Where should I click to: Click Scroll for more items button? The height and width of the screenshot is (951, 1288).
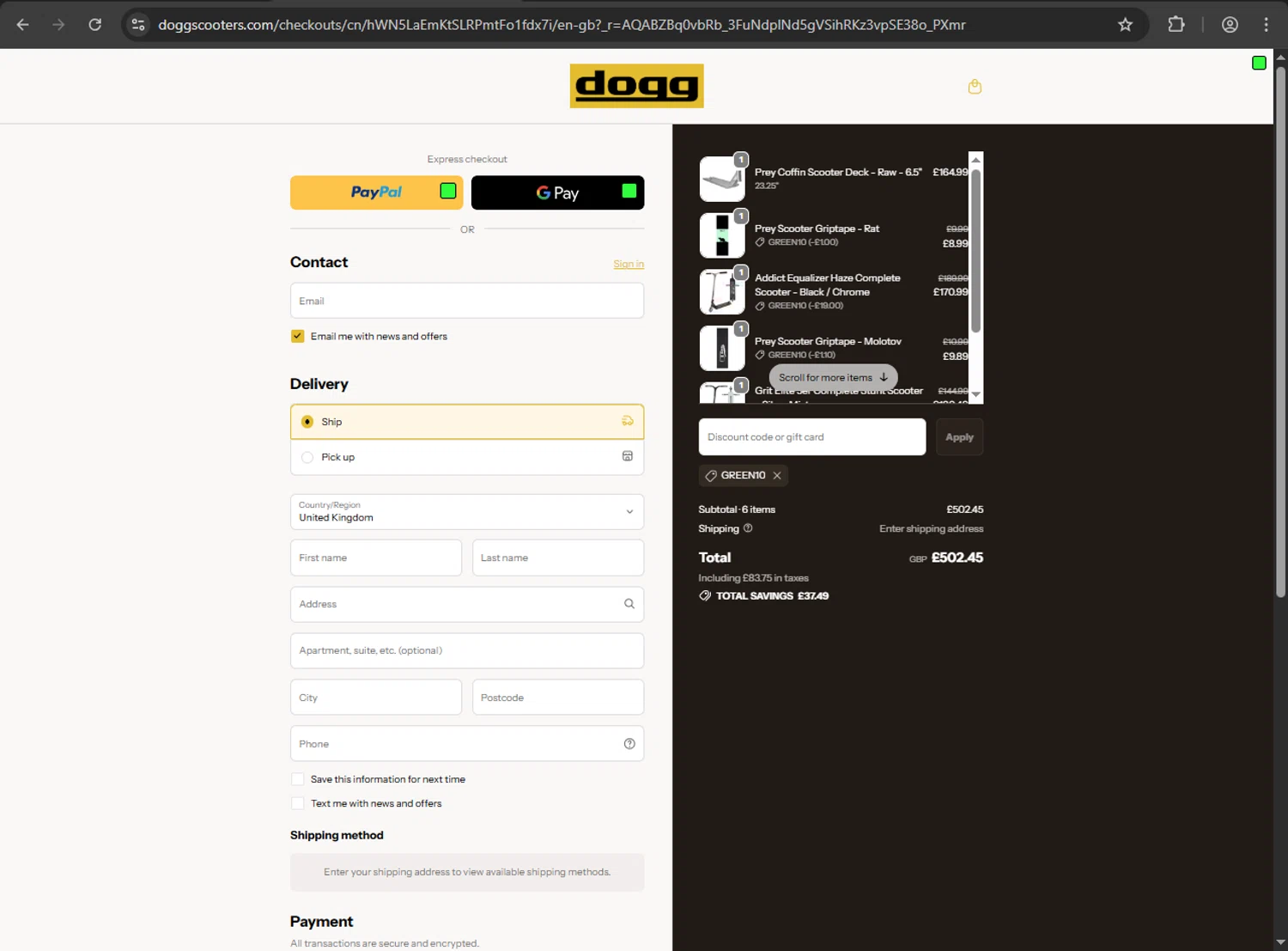click(x=833, y=377)
